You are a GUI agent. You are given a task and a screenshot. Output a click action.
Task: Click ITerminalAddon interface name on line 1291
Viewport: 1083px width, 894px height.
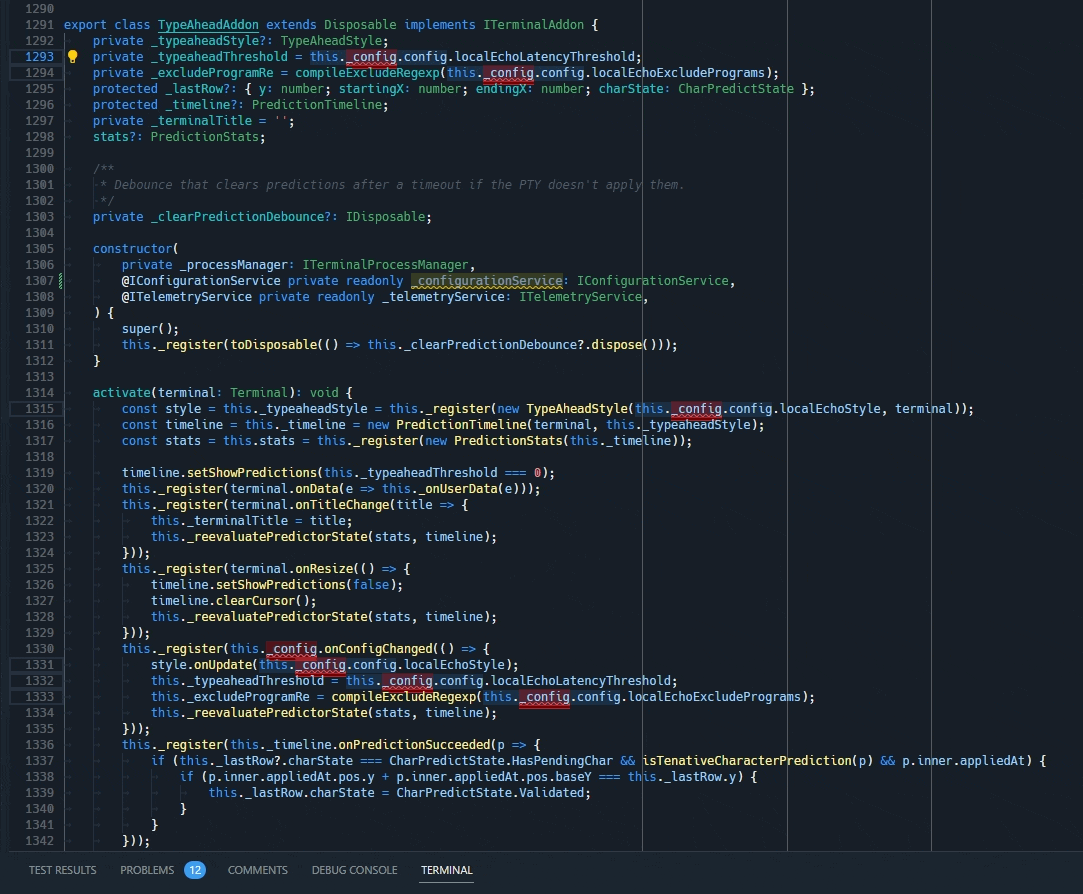click(x=533, y=25)
